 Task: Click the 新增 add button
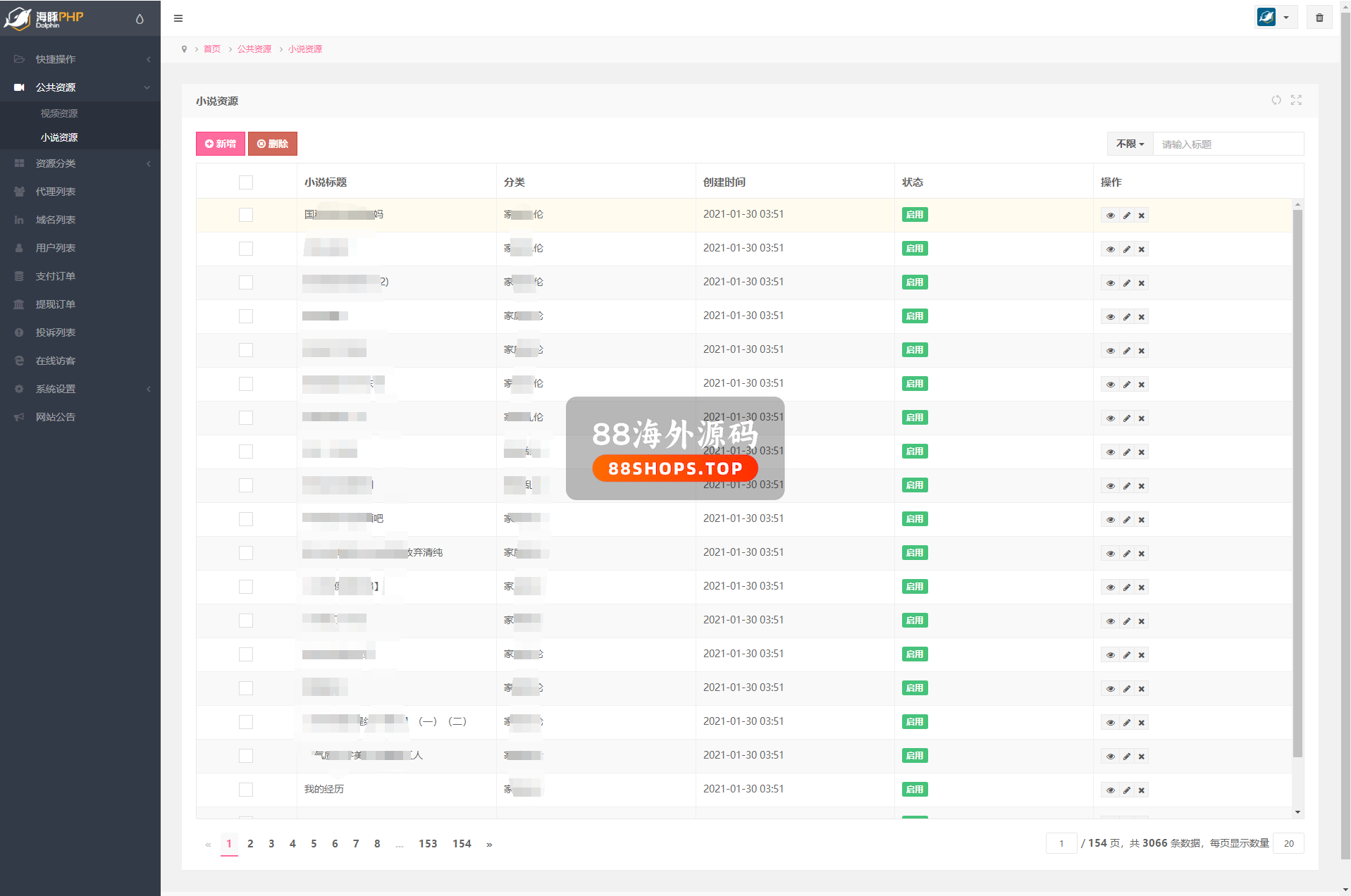(x=221, y=144)
